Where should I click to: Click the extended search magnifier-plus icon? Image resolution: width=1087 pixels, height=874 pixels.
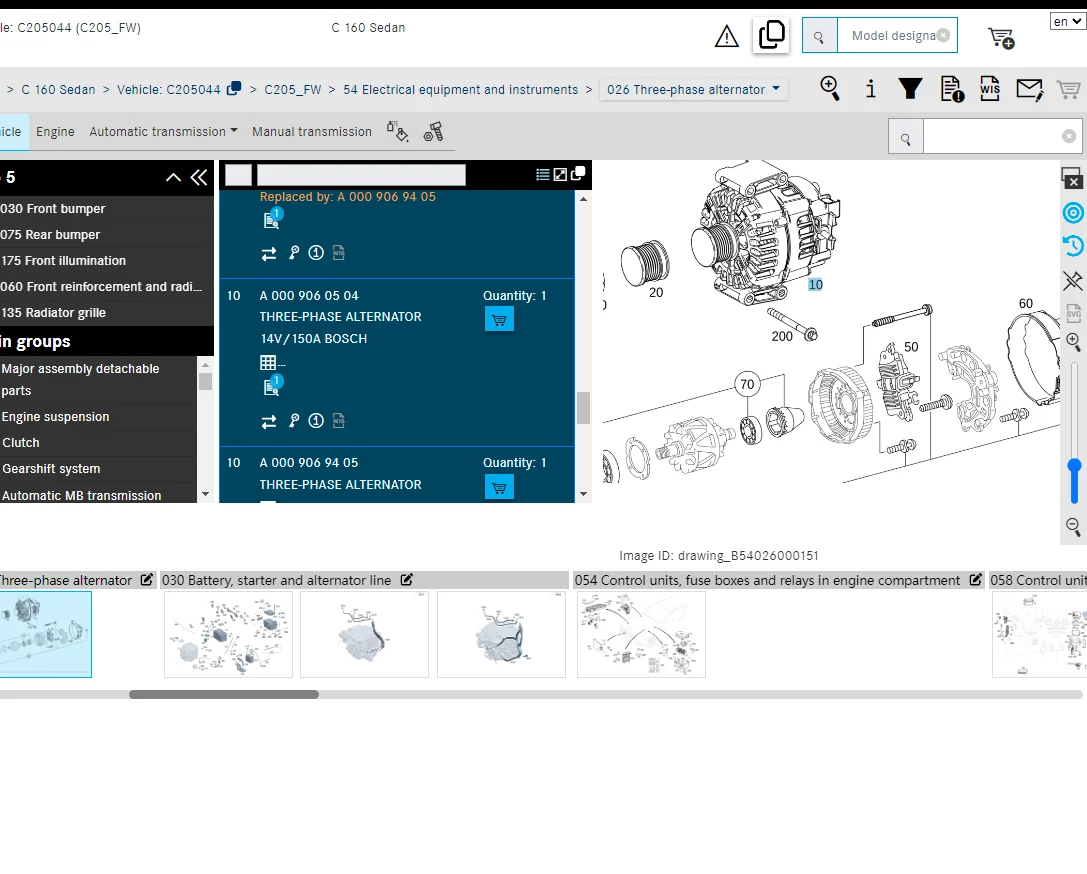pos(830,89)
